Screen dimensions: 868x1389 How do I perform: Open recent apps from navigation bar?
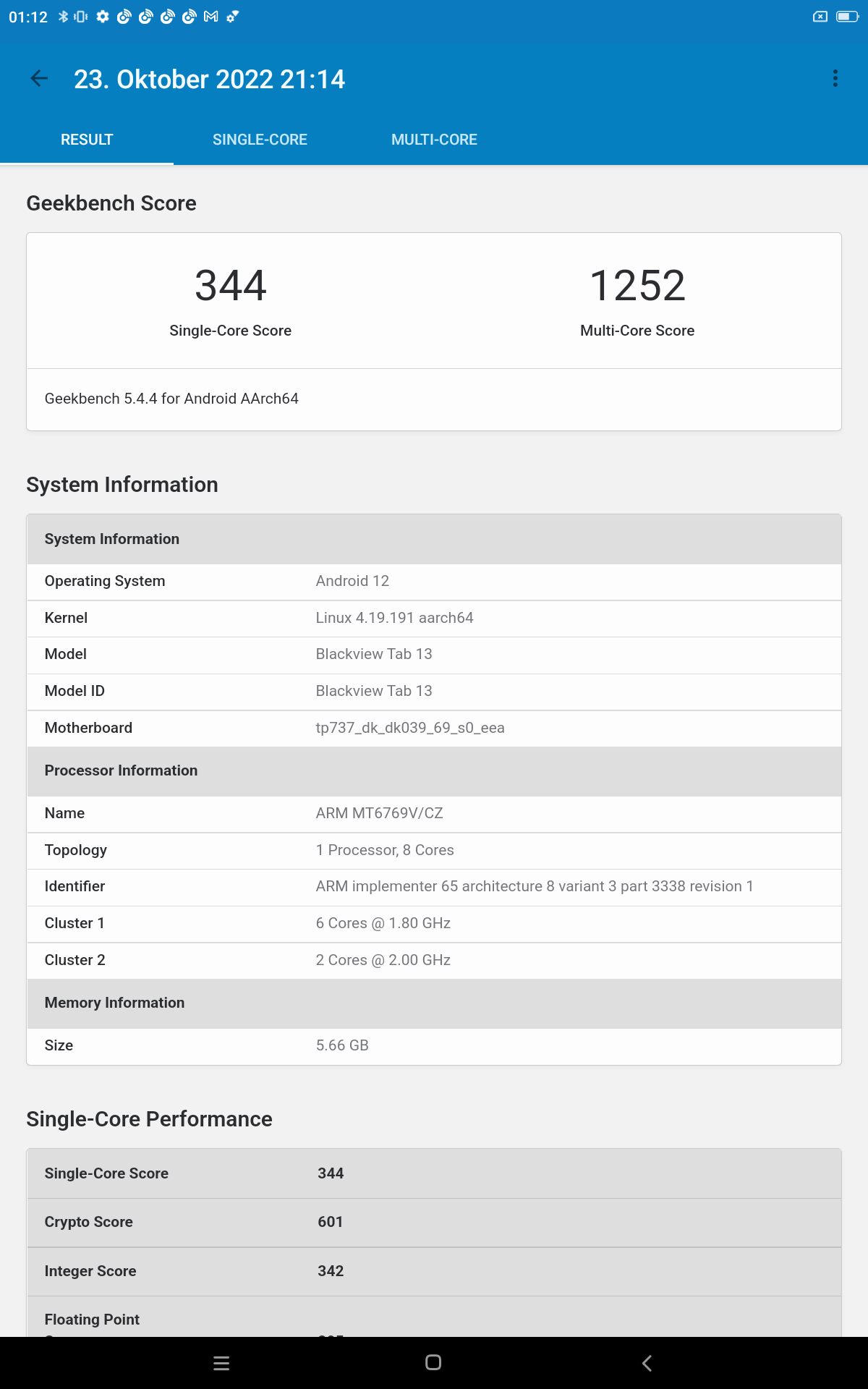[221, 1363]
